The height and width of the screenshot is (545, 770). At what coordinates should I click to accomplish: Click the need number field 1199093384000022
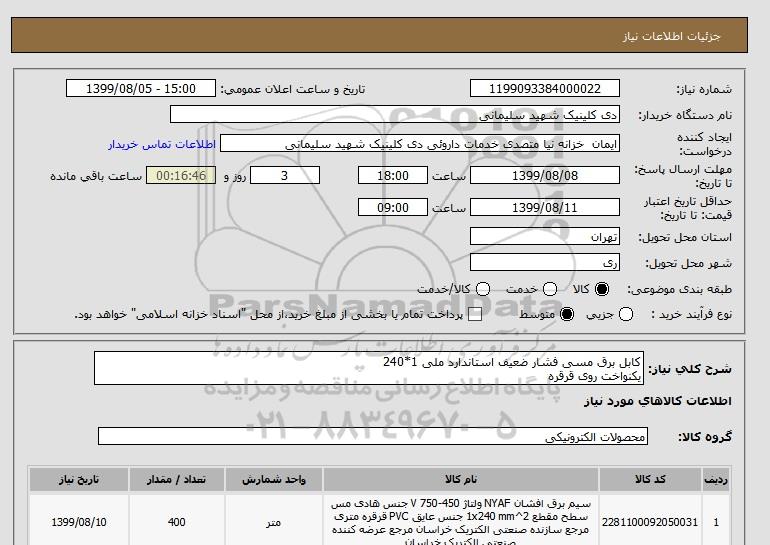pos(545,88)
